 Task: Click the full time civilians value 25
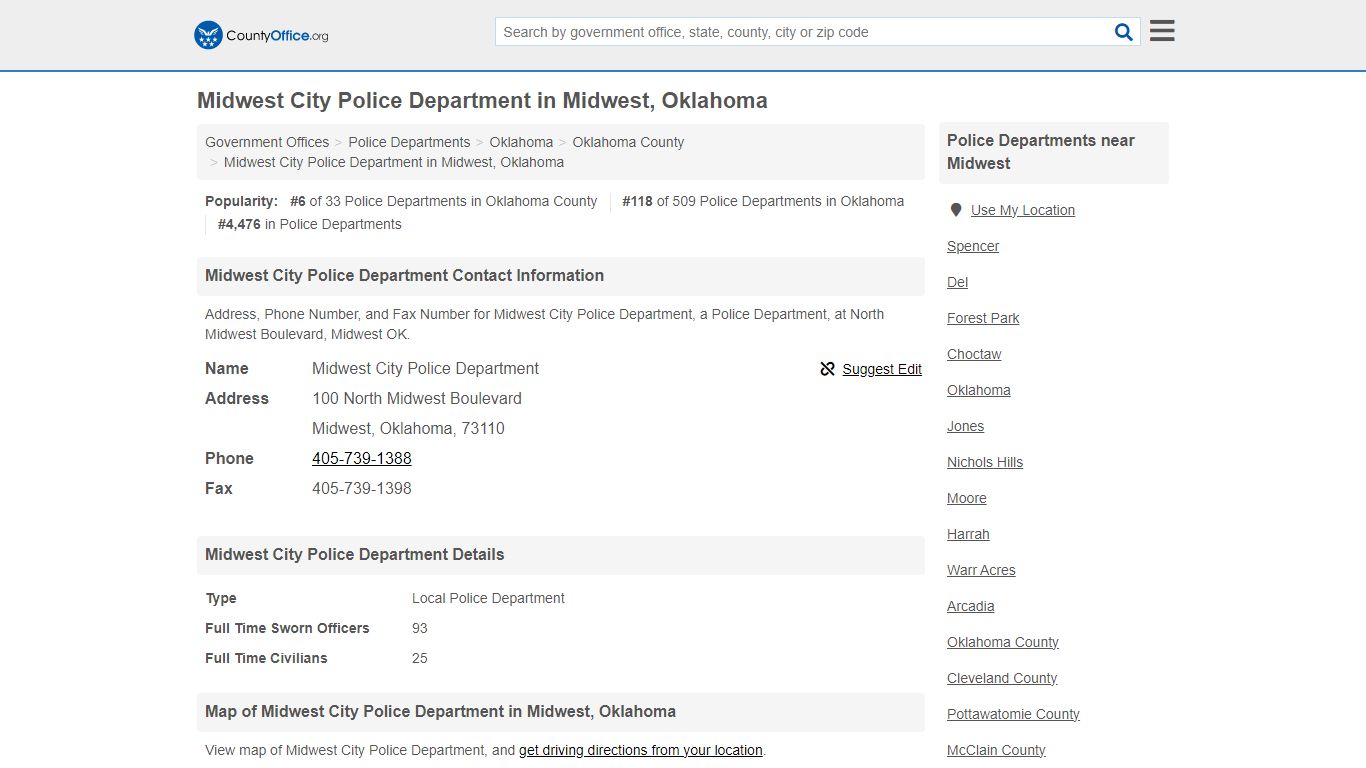coord(420,658)
